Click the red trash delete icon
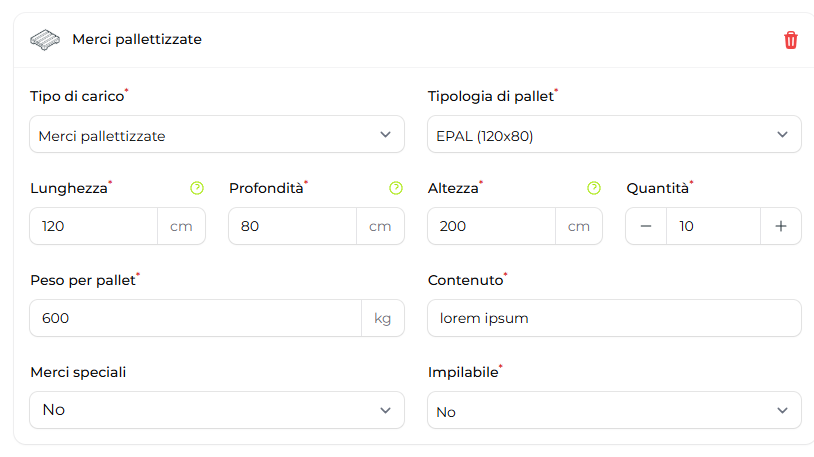Image resolution: width=814 pixels, height=457 pixels. (791, 40)
